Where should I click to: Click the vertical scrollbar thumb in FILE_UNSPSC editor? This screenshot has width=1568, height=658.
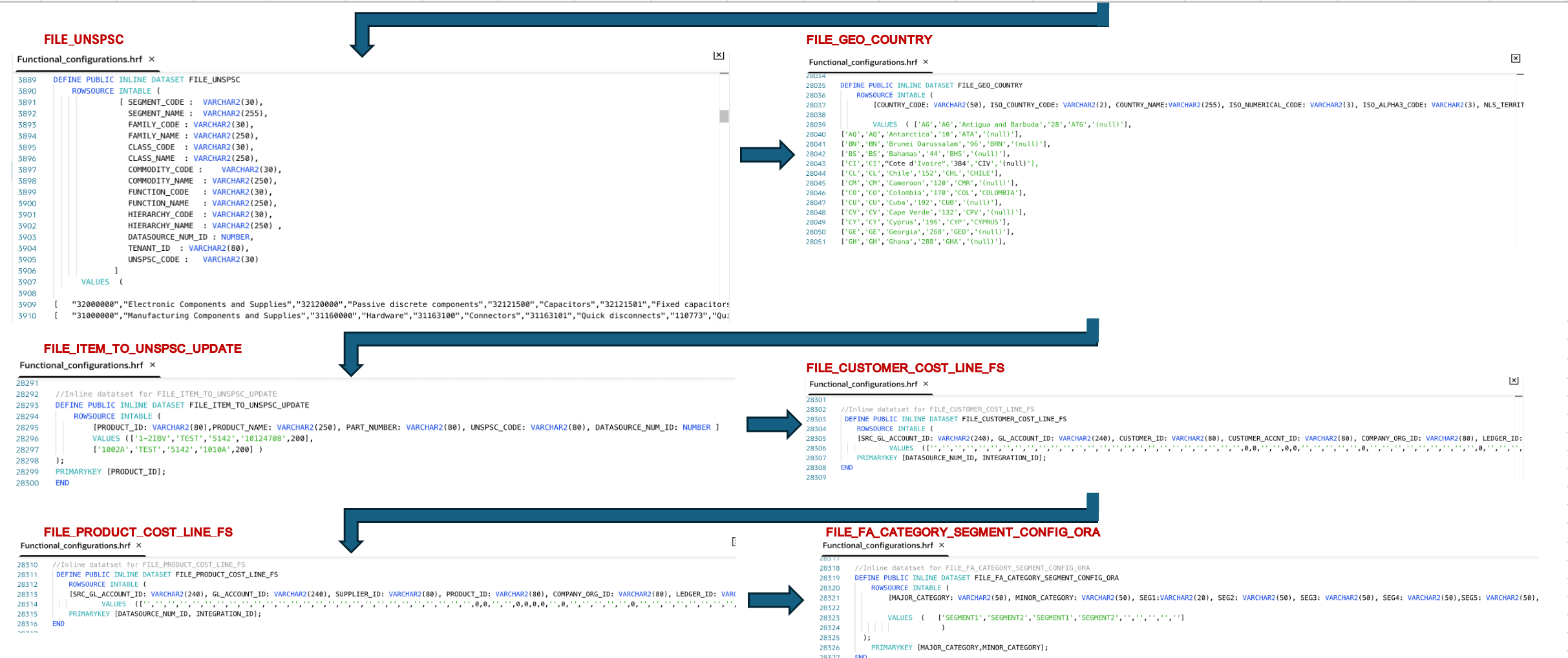point(724,116)
